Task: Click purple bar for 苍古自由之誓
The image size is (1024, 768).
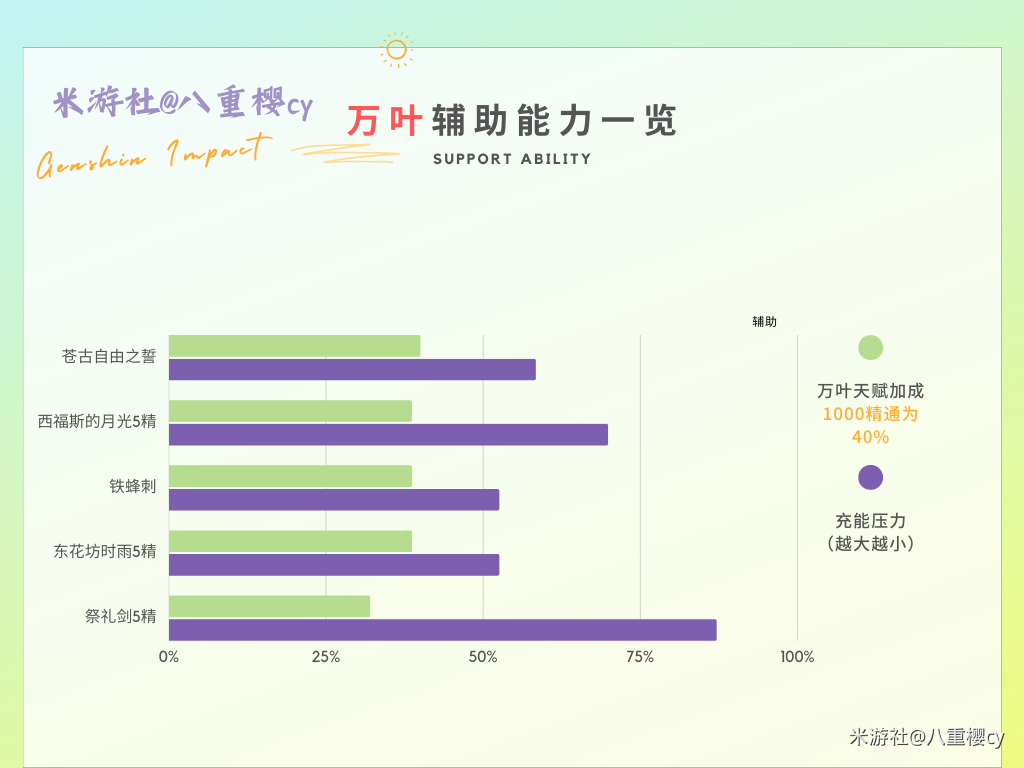Action: [352, 370]
